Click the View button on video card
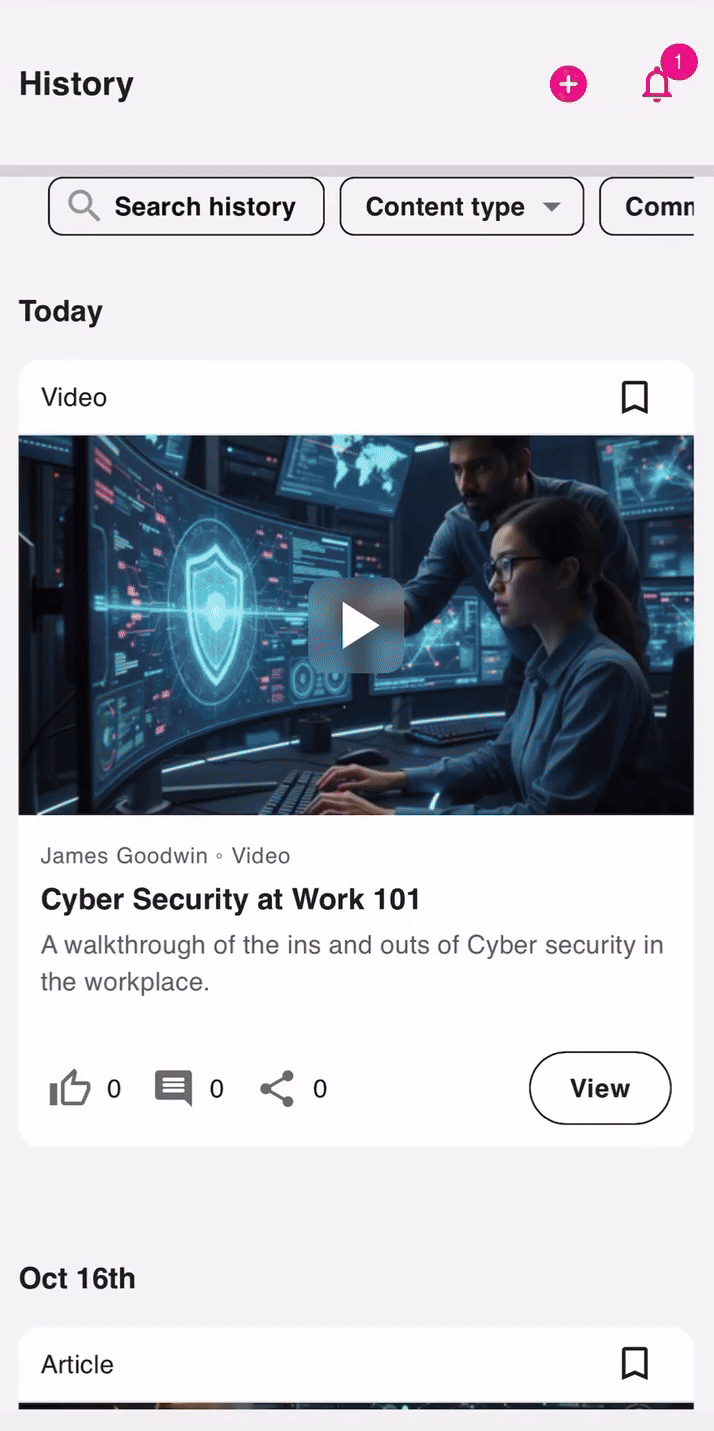This screenshot has height=1431, width=714. pyautogui.click(x=600, y=1088)
